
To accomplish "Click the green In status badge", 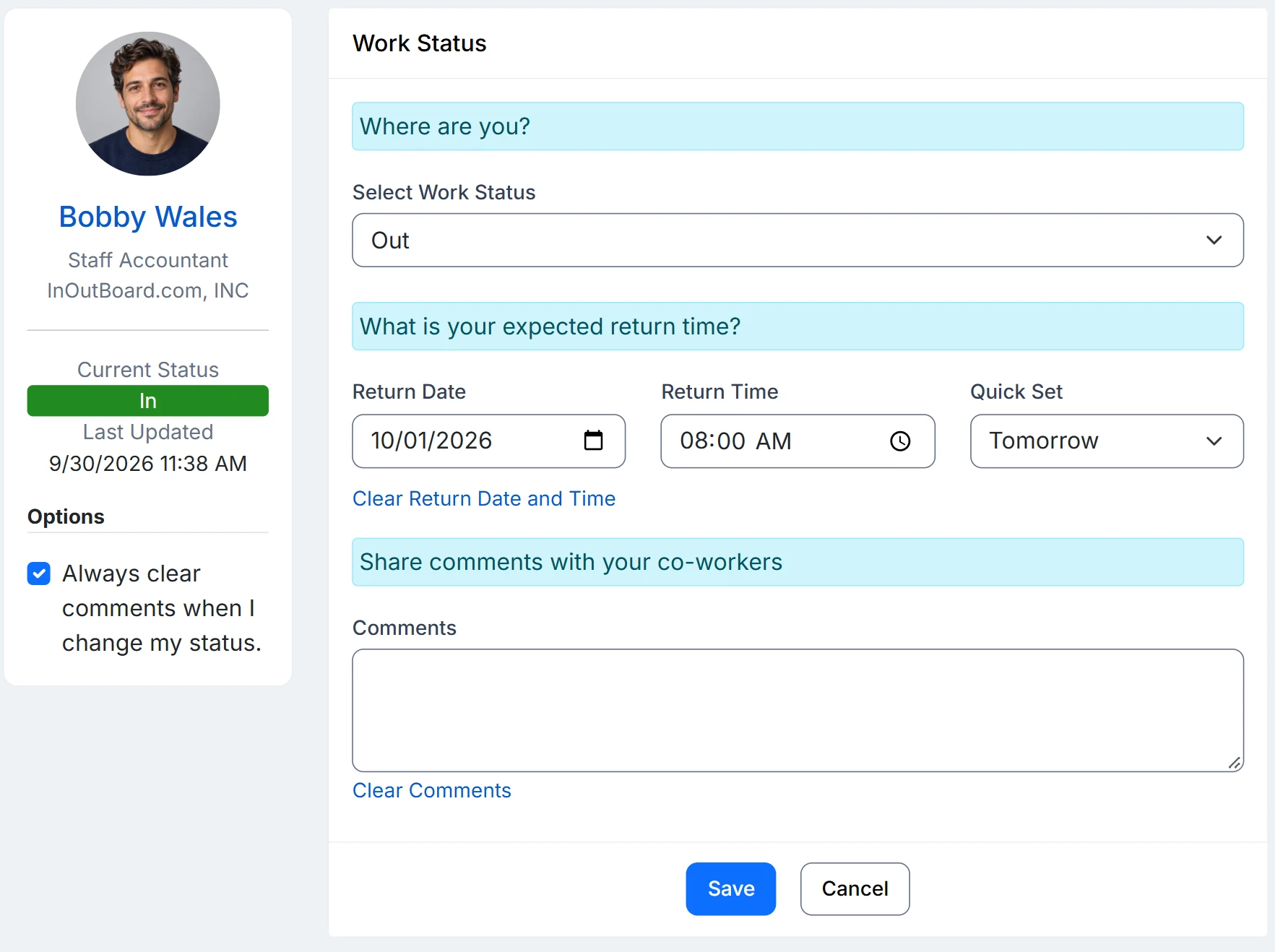I will coord(148,401).
